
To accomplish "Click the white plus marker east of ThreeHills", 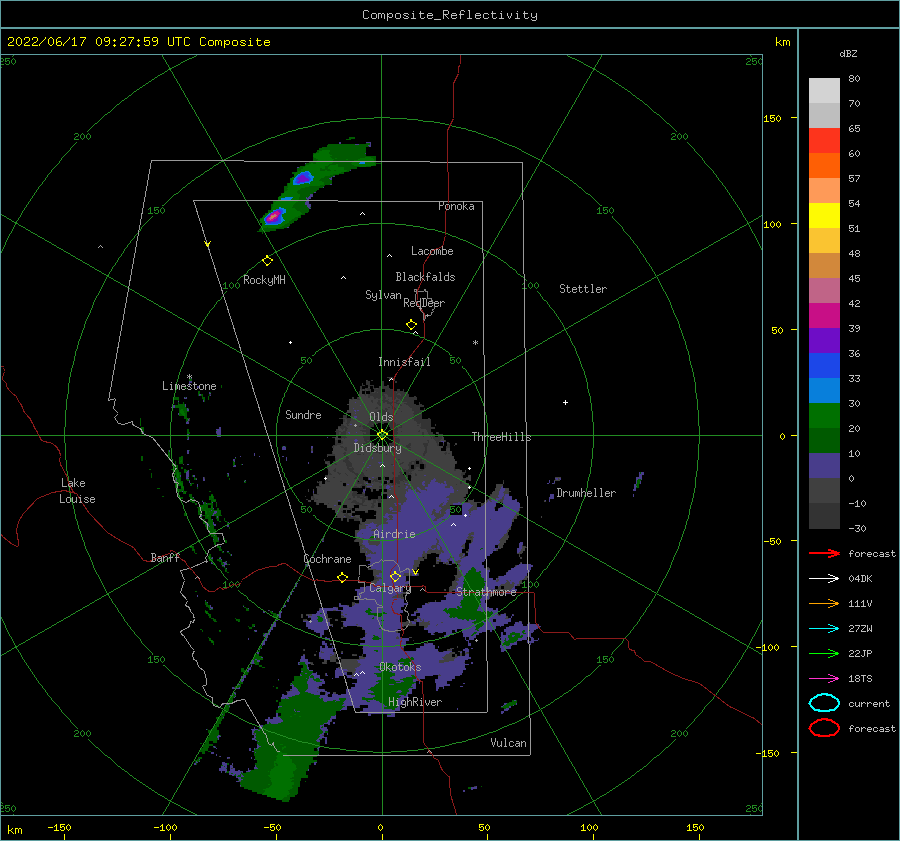I will pos(565,402).
